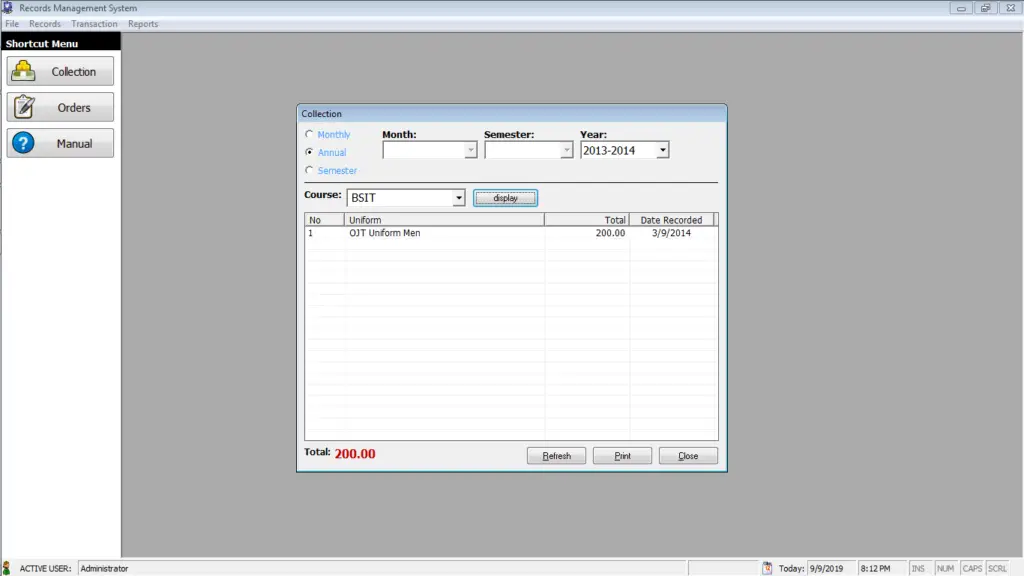Enable the Semester option
Image resolution: width=1024 pixels, height=576 pixels.
pos(310,170)
